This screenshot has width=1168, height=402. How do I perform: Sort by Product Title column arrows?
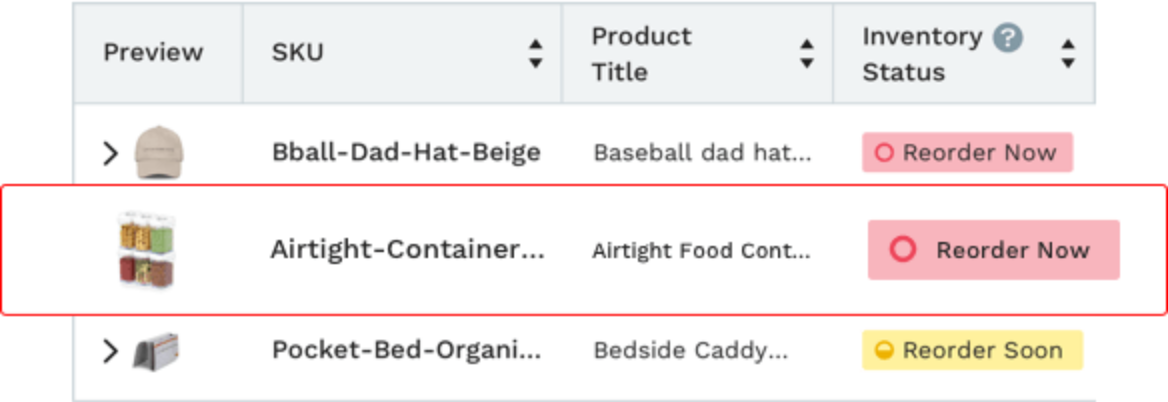pyautogui.click(x=806, y=54)
